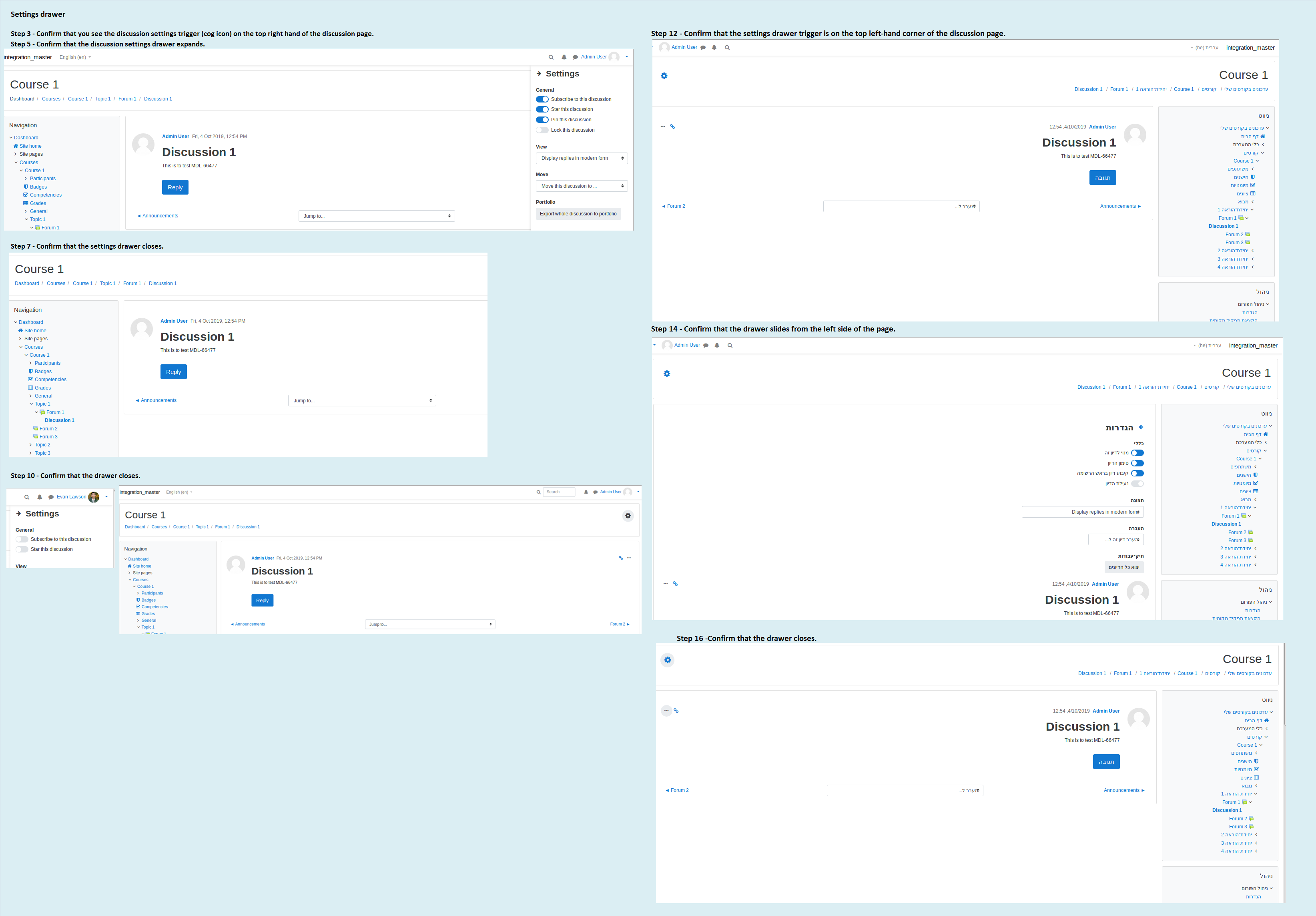This screenshot has height=916, width=1316.
Task: Click the Reply button in Step 5 screenshot
Action: click(x=175, y=187)
